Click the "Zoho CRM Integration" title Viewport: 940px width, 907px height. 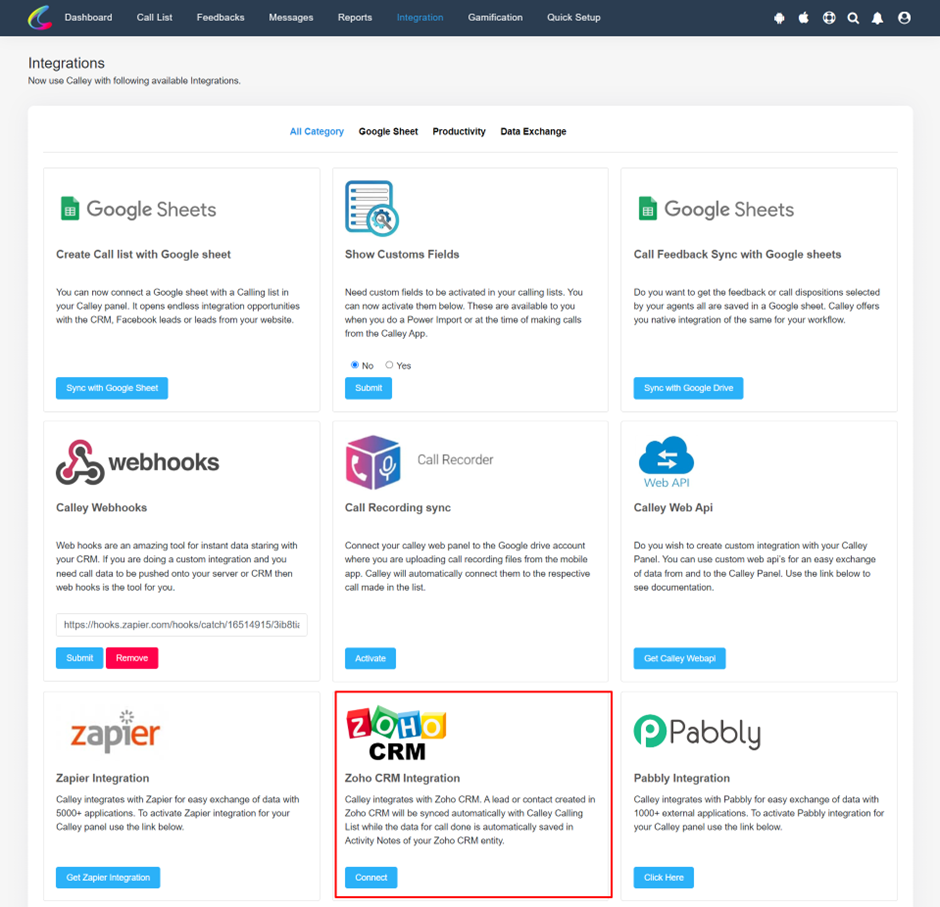coord(402,778)
